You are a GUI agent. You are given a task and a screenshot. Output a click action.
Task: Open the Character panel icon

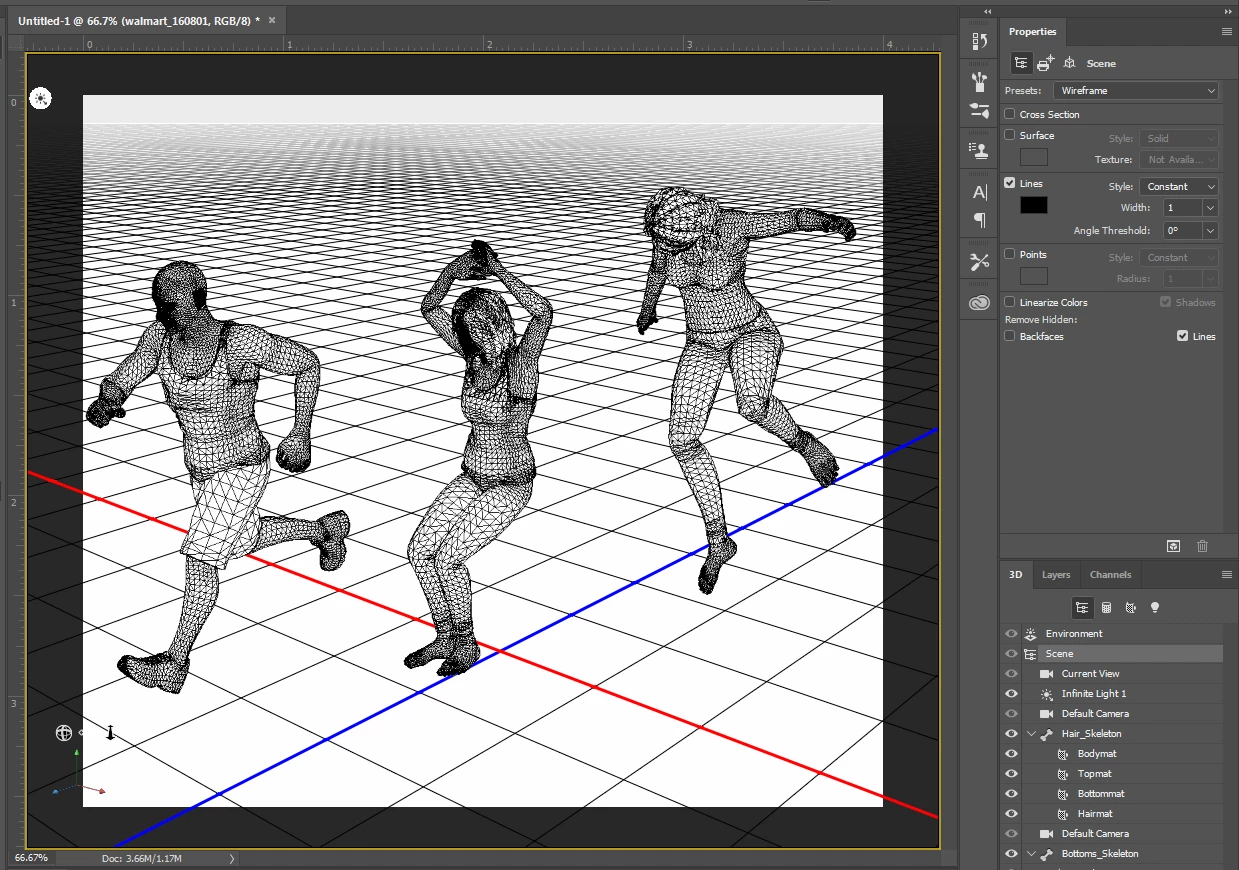click(x=980, y=191)
